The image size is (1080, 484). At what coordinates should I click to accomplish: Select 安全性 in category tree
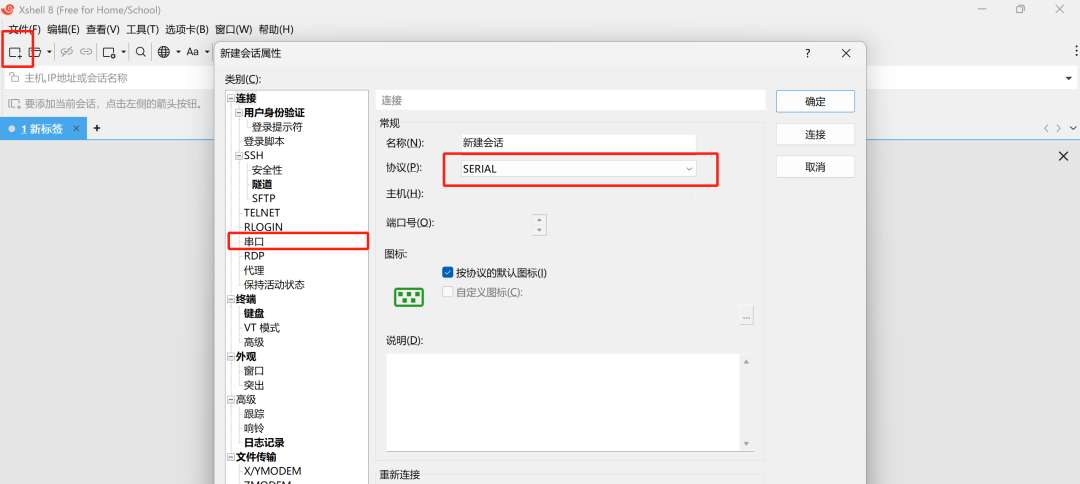pyautogui.click(x=267, y=170)
